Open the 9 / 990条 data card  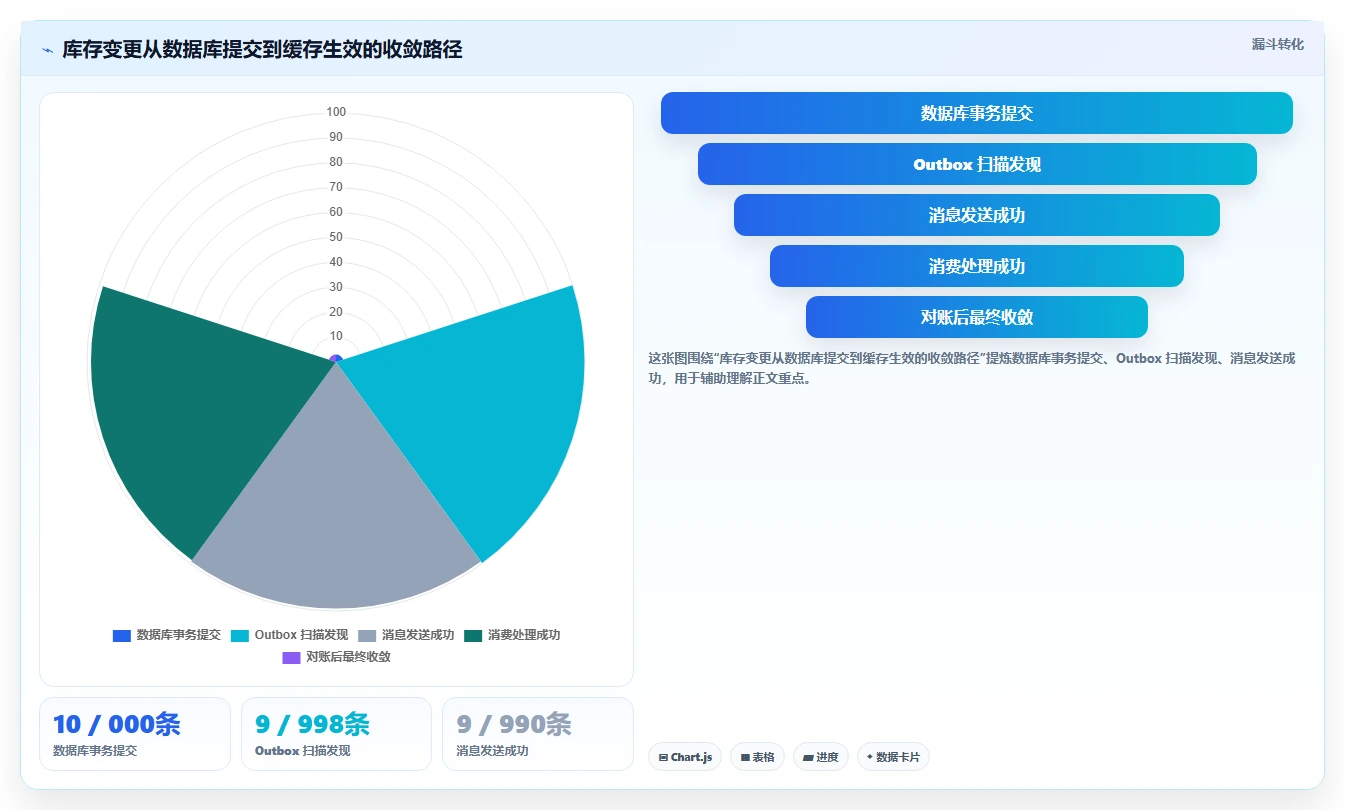(538, 734)
